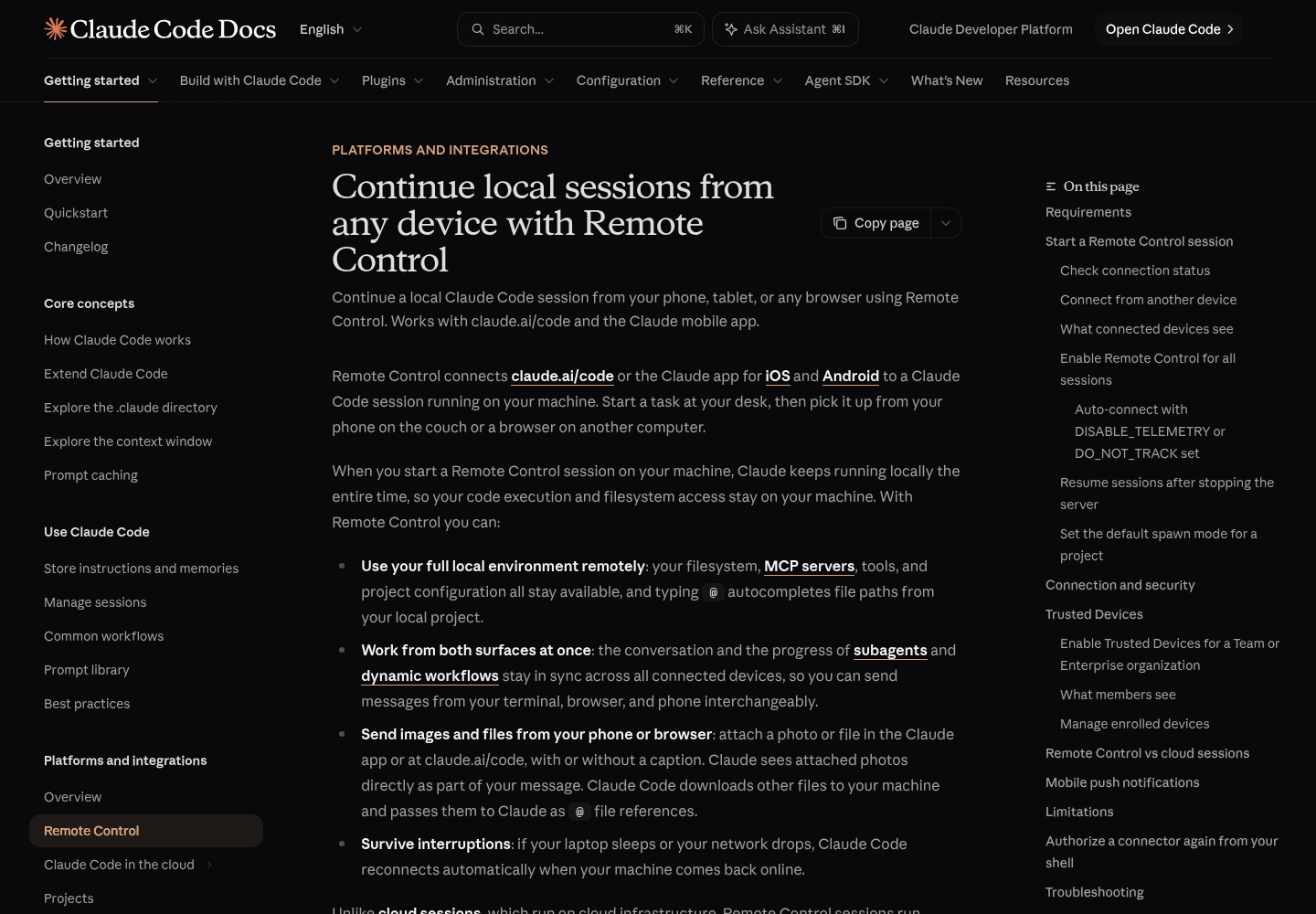This screenshot has width=1316, height=914.
Task: Open the subagents link
Action: tap(890, 650)
